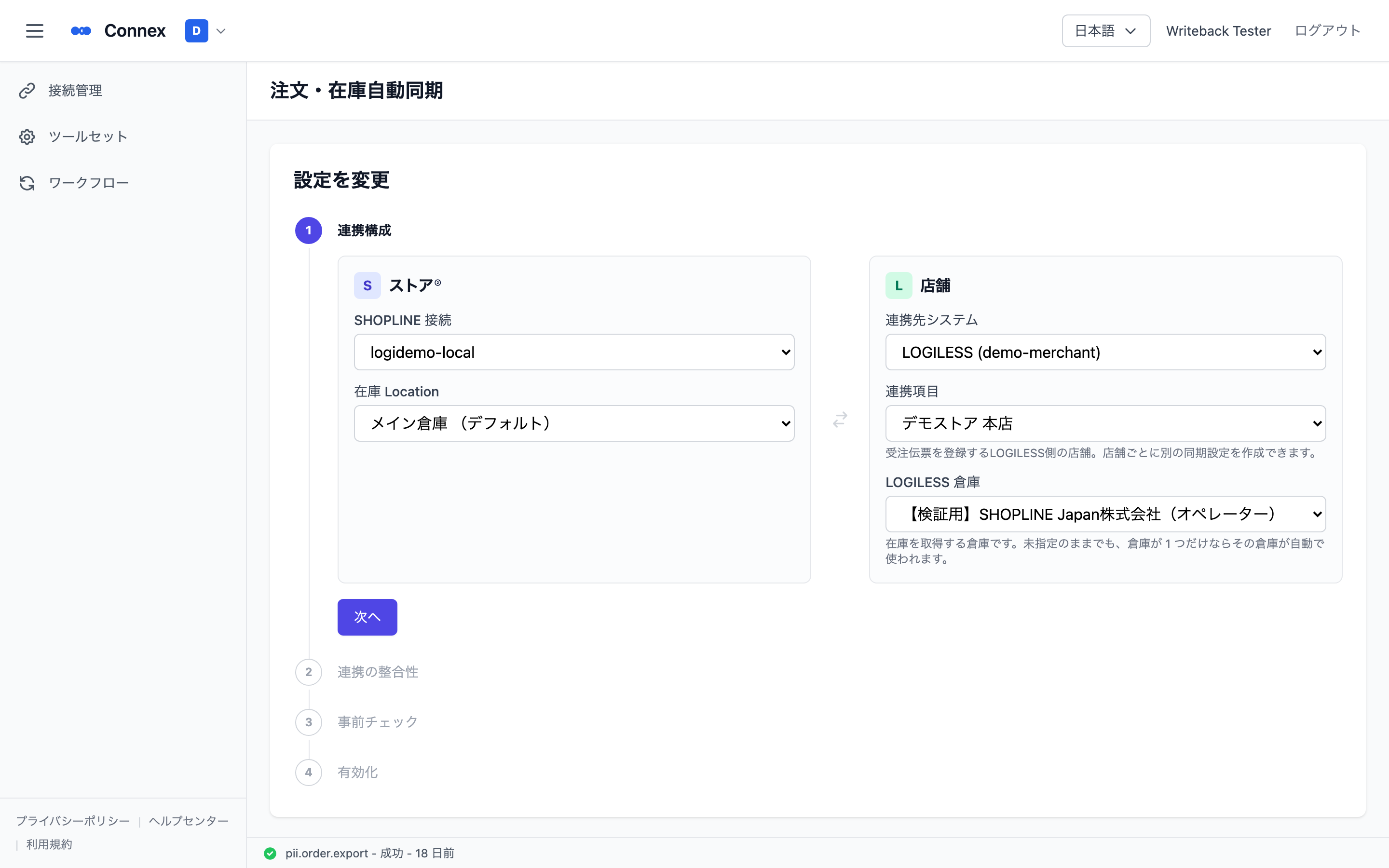Open the 連携項目 デモストア 本店 dropdown

pyautogui.click(x=1105, y=424)
